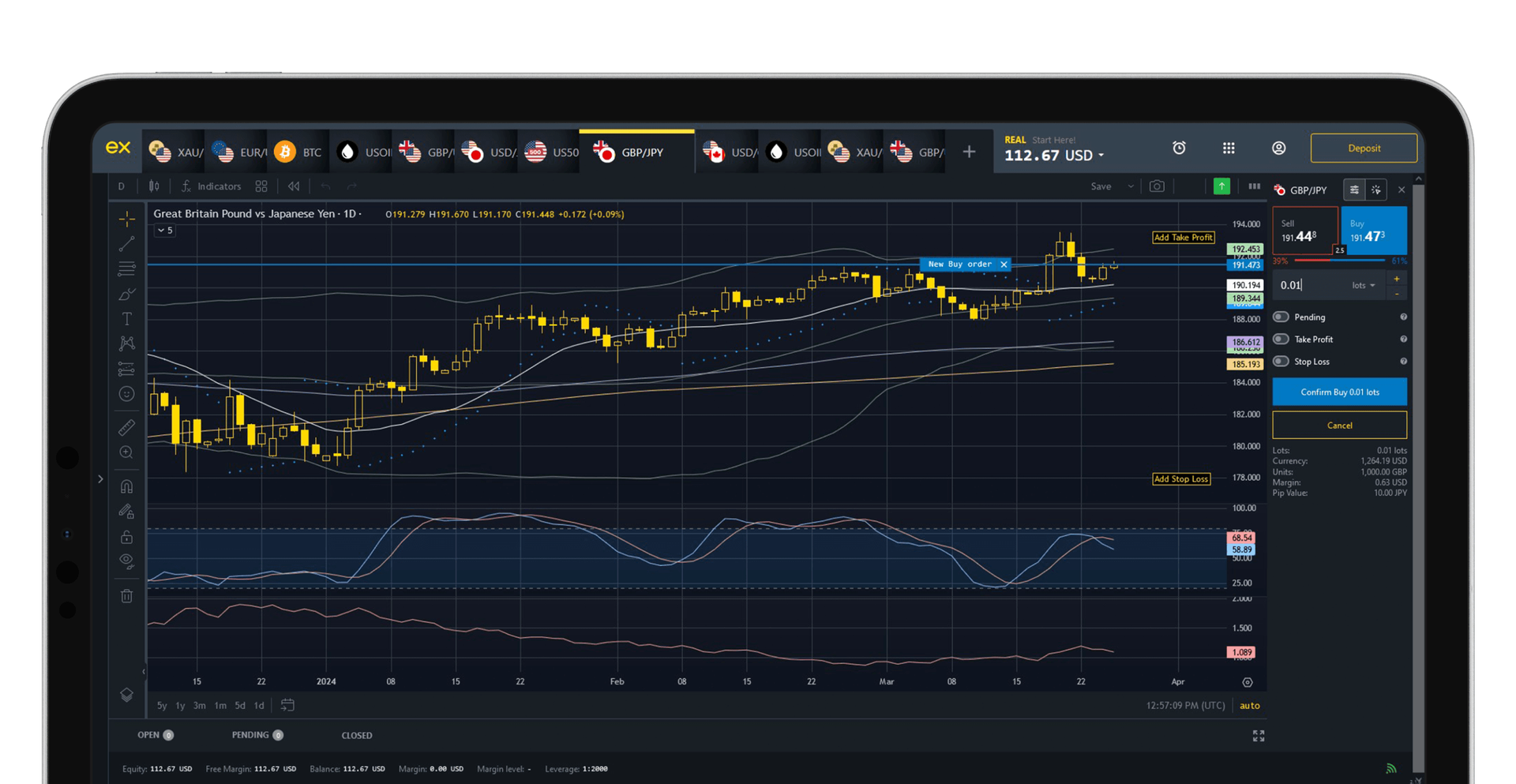Viewport: 1516px width, 784px height.
Task: Open the Fibonacci retracement lines tool
Action: tap(126, 269)
